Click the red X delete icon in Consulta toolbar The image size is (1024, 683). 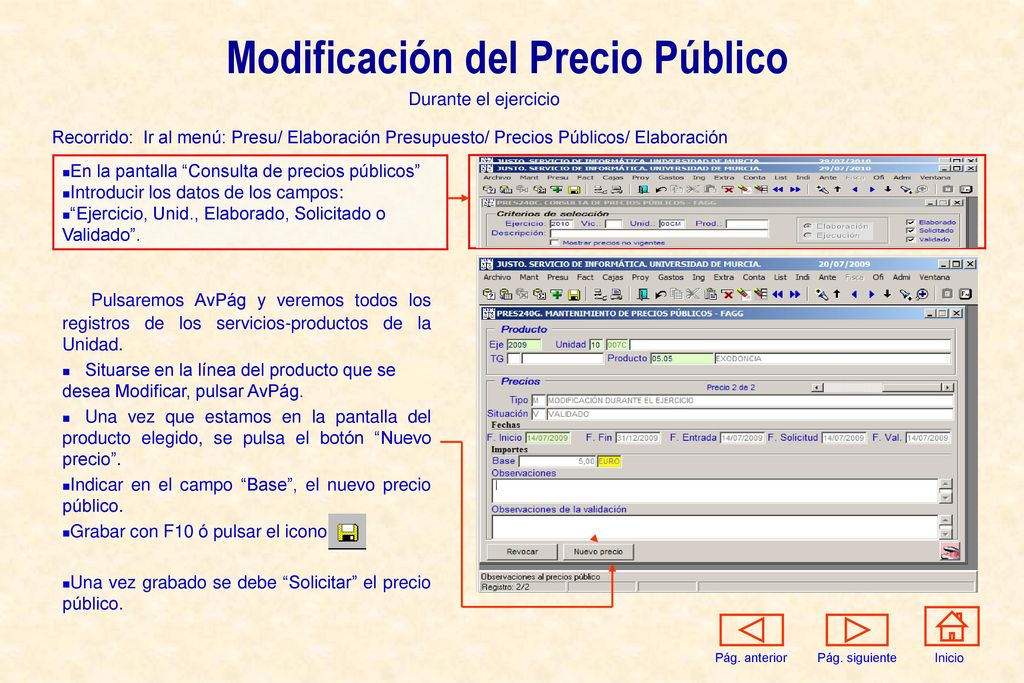728,189
